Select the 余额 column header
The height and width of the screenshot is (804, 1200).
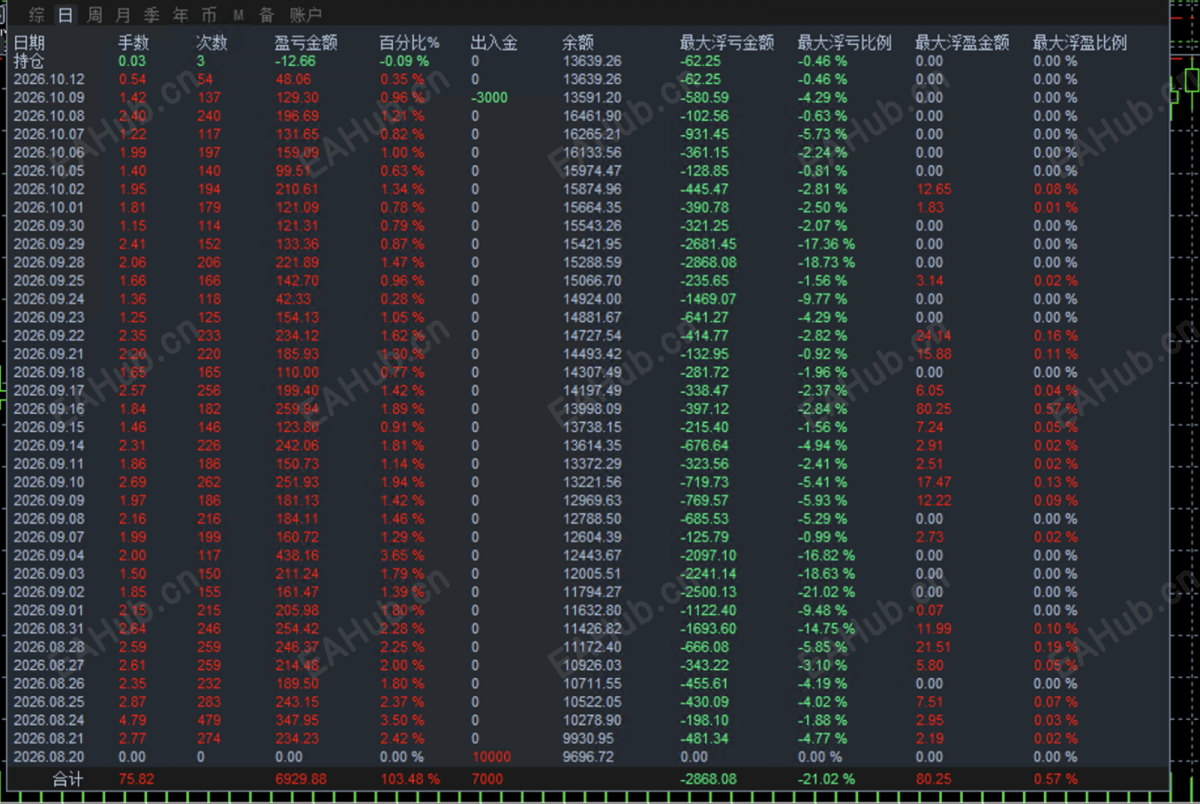(x=578, y=43)
